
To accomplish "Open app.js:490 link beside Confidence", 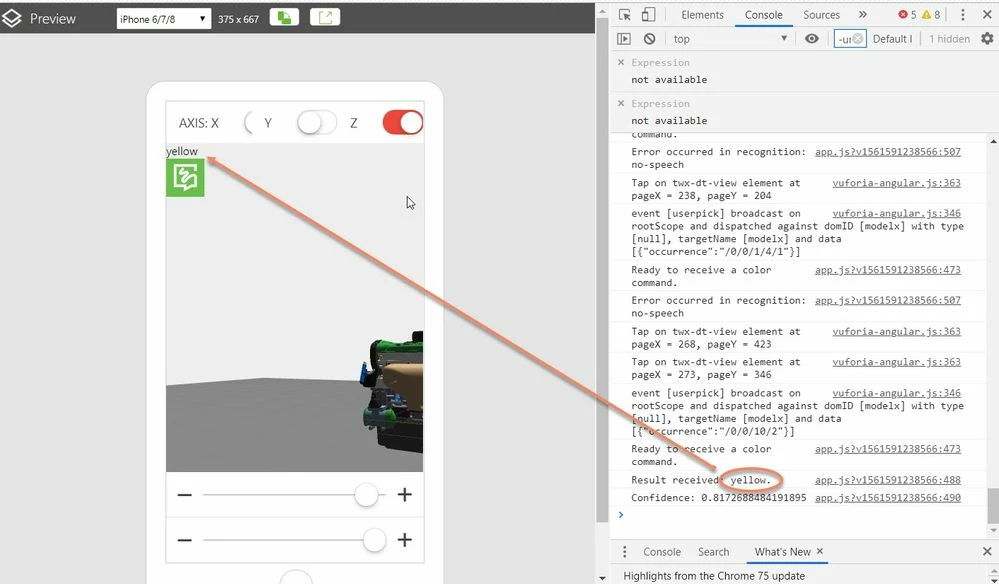I will 888,498.
